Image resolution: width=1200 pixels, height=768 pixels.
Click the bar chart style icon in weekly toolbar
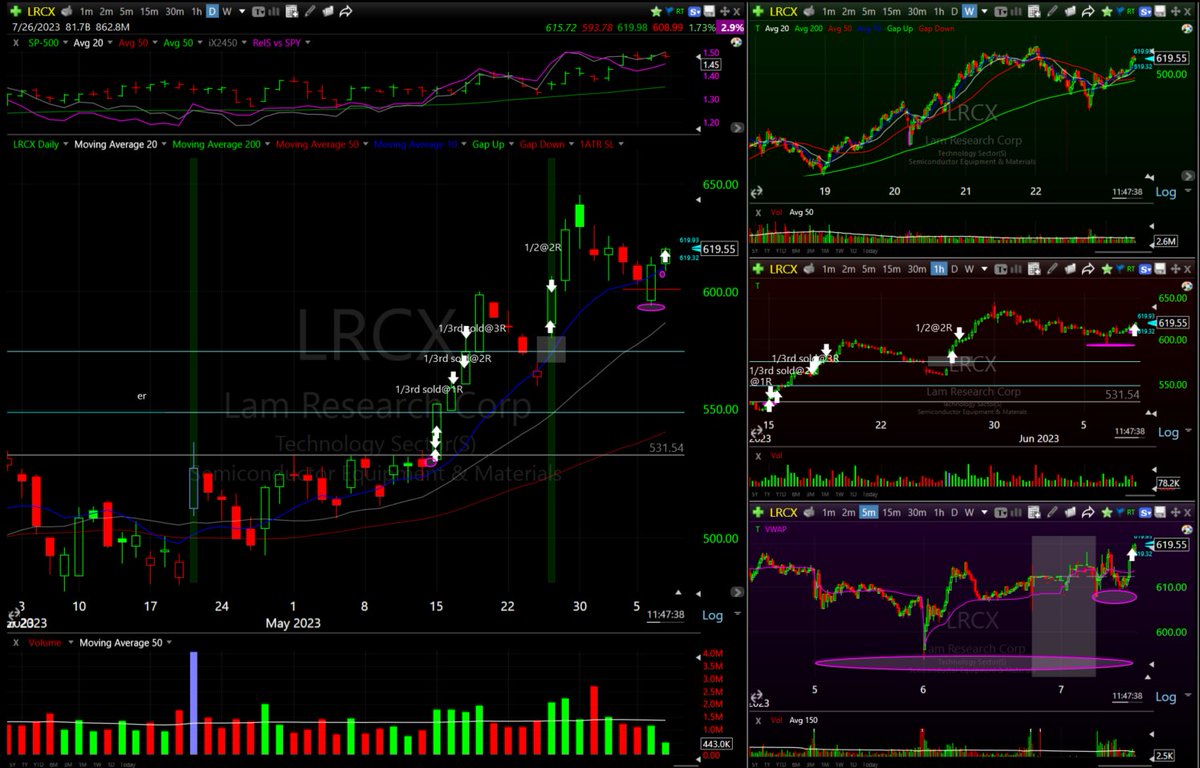(x=1016, y=12)
